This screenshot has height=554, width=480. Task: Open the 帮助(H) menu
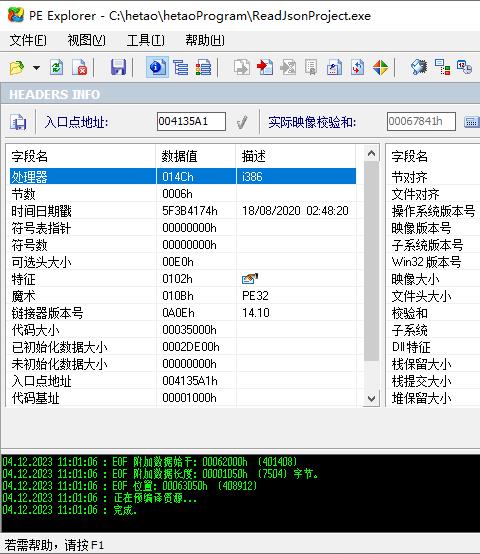coord(205,40)
